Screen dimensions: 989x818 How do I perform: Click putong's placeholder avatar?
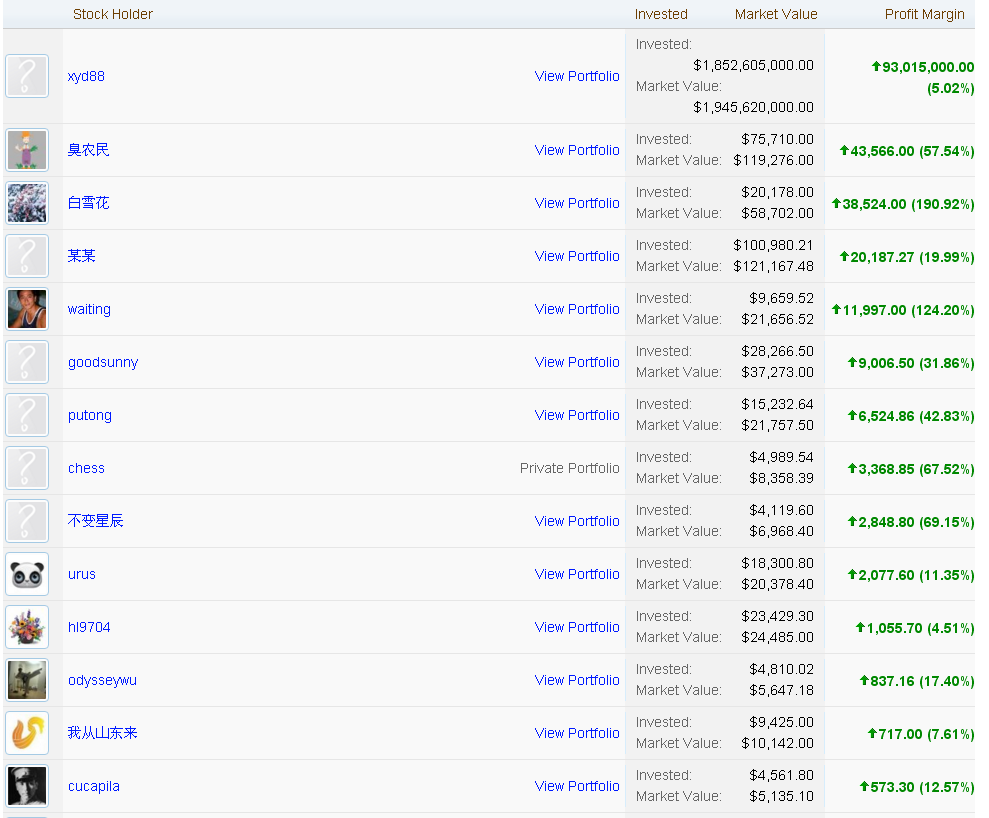27,415
